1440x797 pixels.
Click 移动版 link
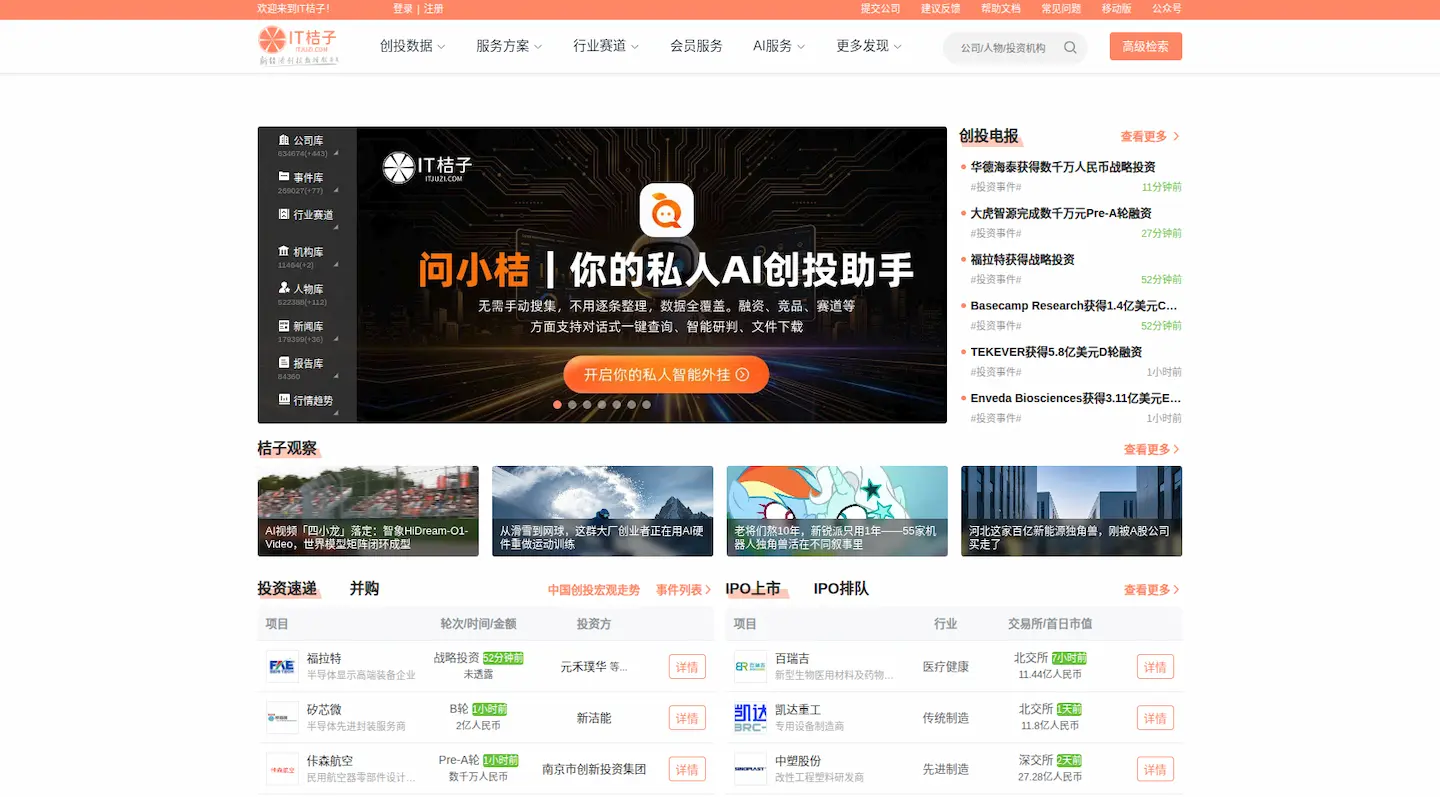point(1116,9)
